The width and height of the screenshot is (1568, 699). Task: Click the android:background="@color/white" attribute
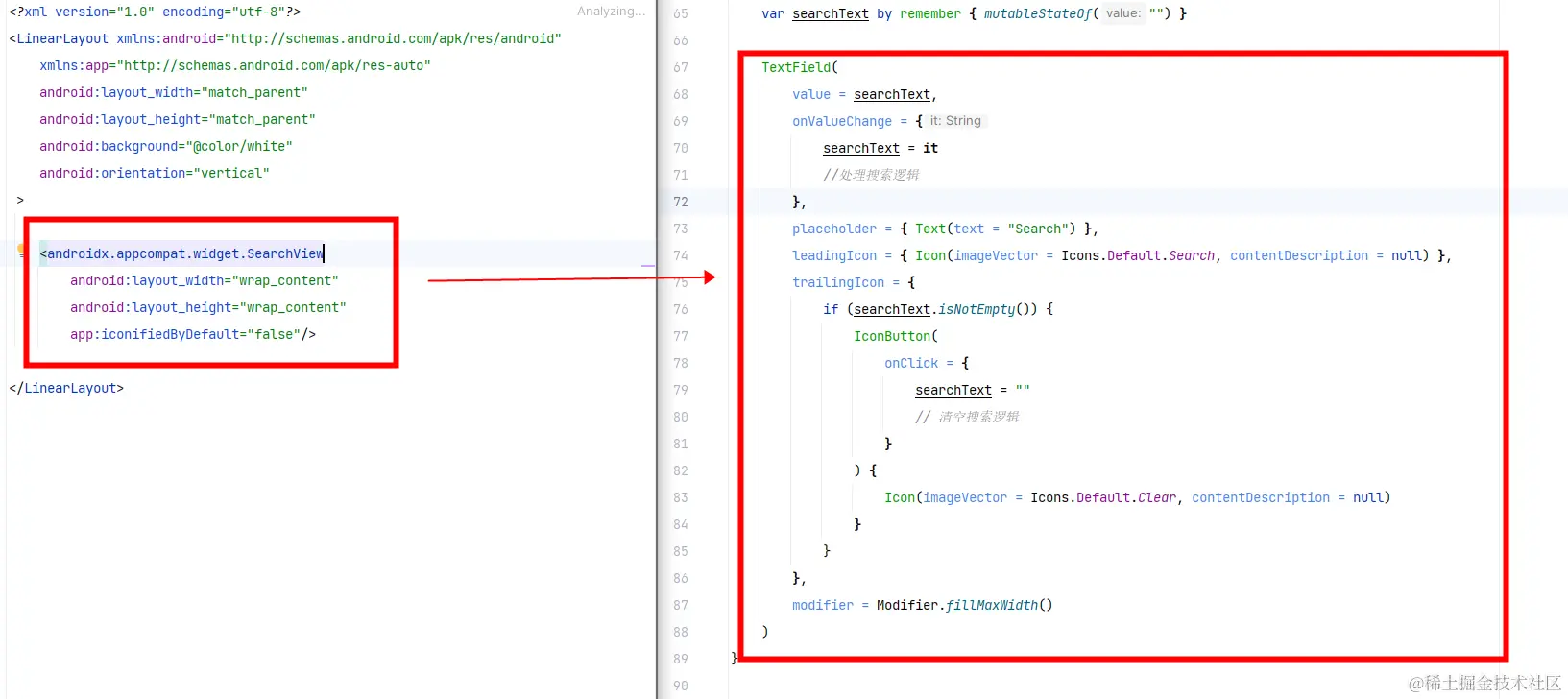pos(166,146)
